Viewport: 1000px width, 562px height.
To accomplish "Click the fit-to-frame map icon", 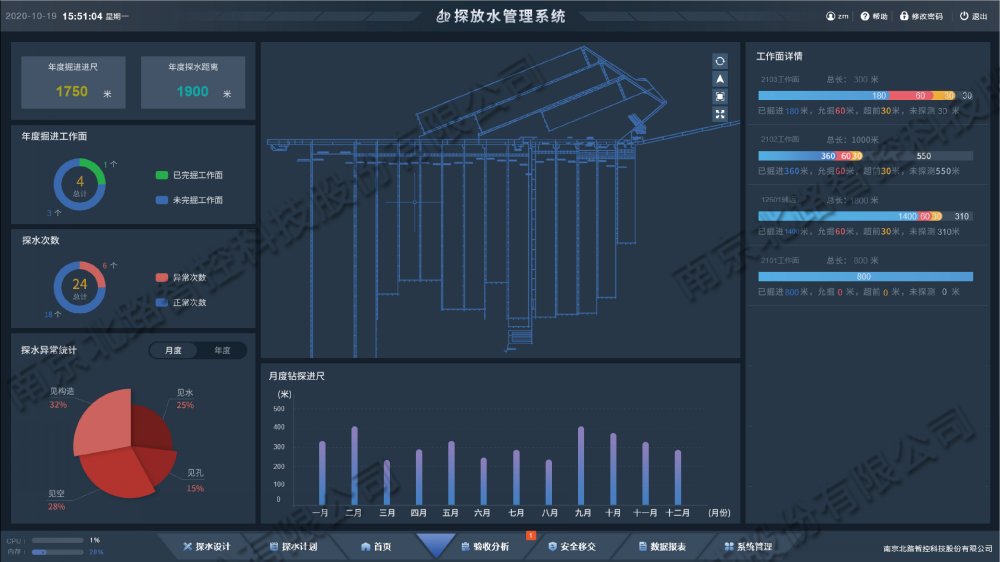I will click(720, 97).
